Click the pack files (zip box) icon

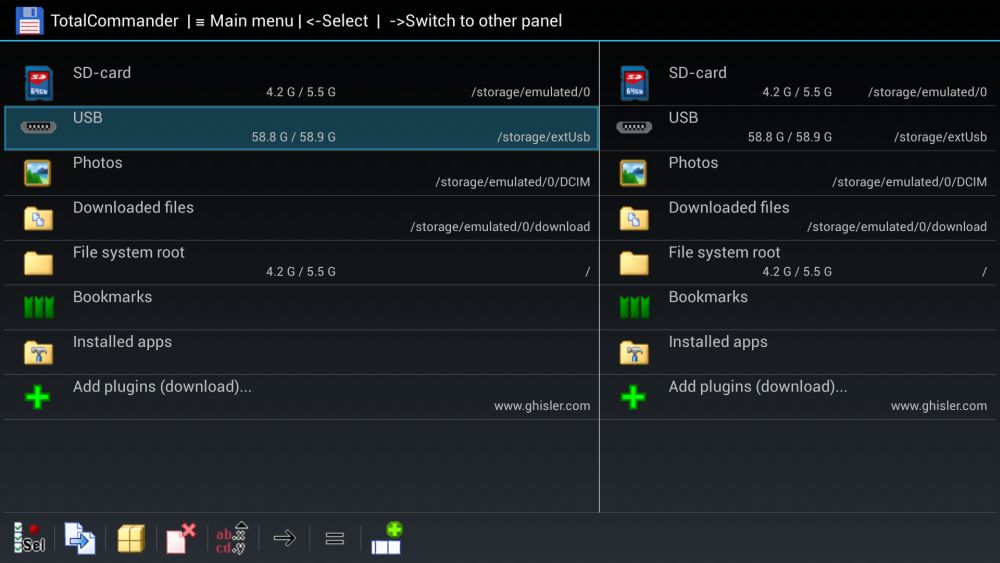[x=131, y=538]
